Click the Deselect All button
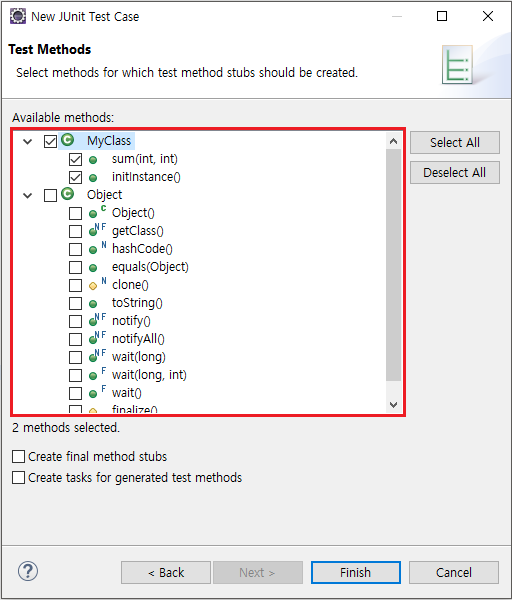 (455, 173)
